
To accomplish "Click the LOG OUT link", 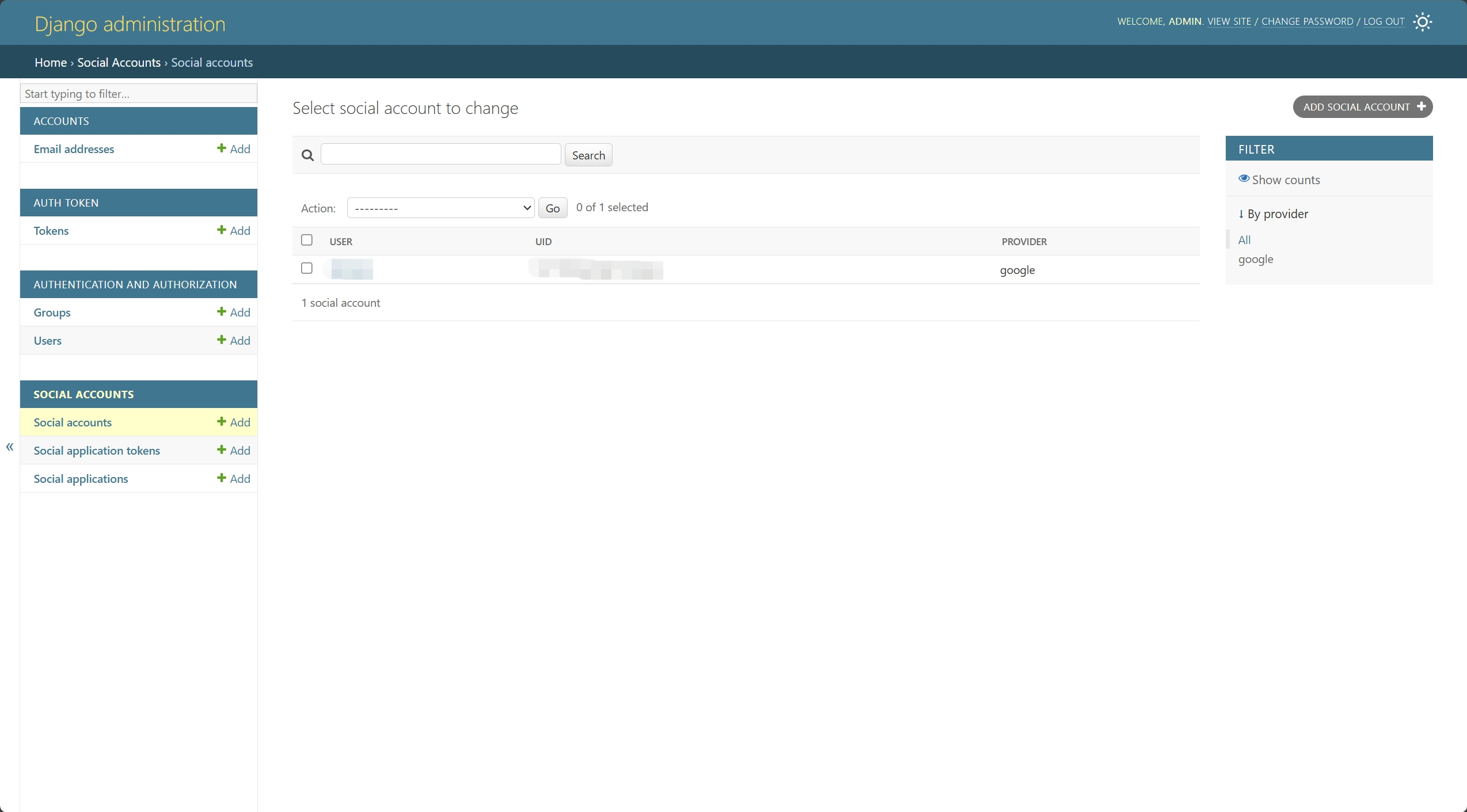I will 1384,22.
